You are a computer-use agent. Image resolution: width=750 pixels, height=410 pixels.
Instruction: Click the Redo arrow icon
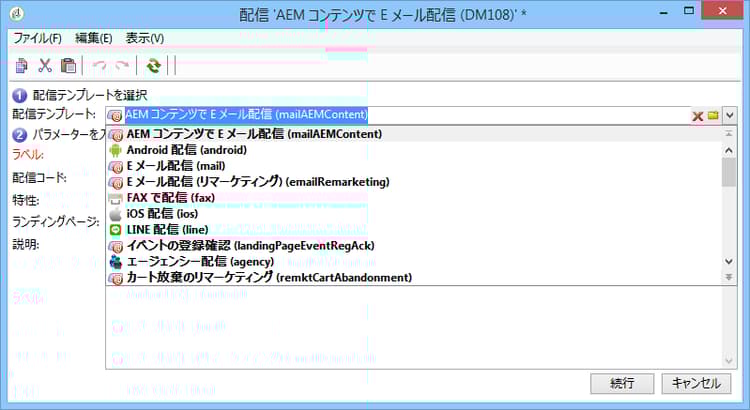(x=122, y=66)
